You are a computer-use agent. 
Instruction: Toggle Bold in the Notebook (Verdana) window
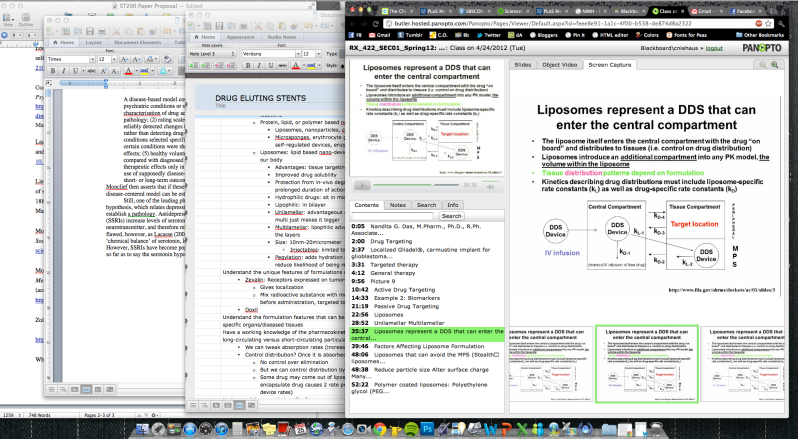coord(248,66)
